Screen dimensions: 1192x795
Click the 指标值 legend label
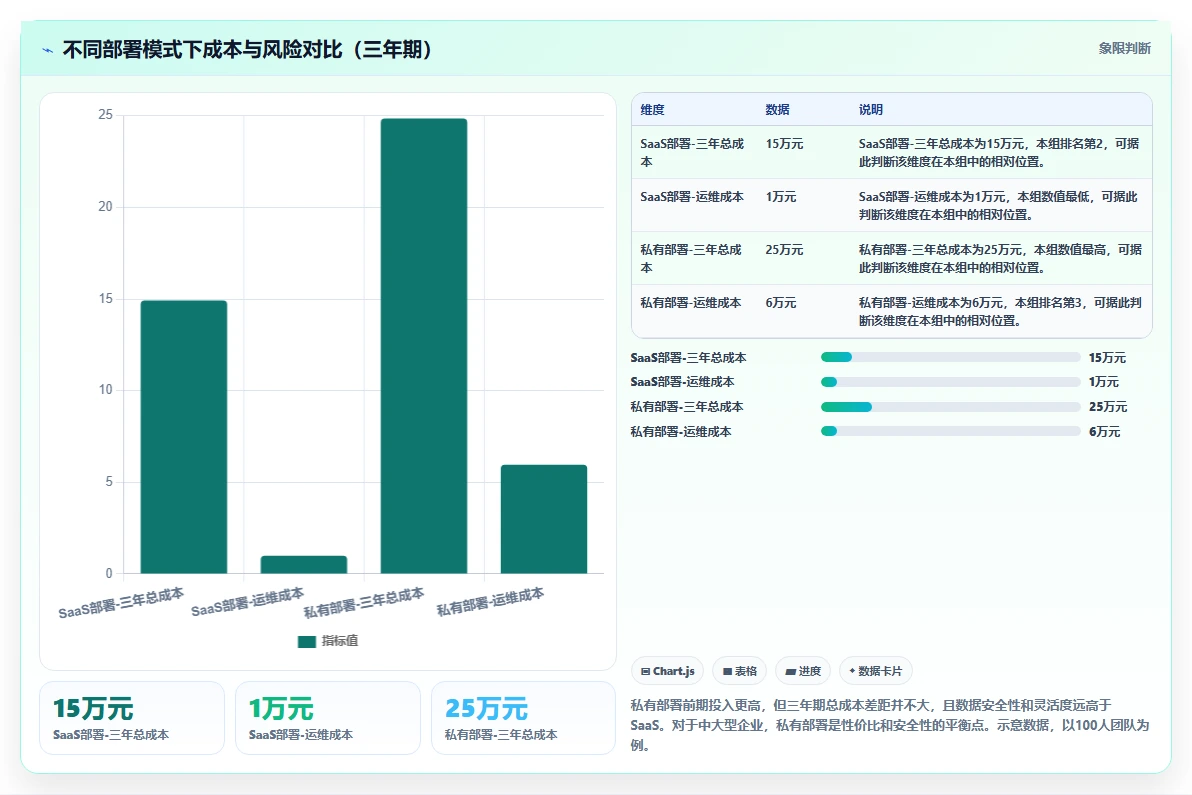(x=340, y=641)
